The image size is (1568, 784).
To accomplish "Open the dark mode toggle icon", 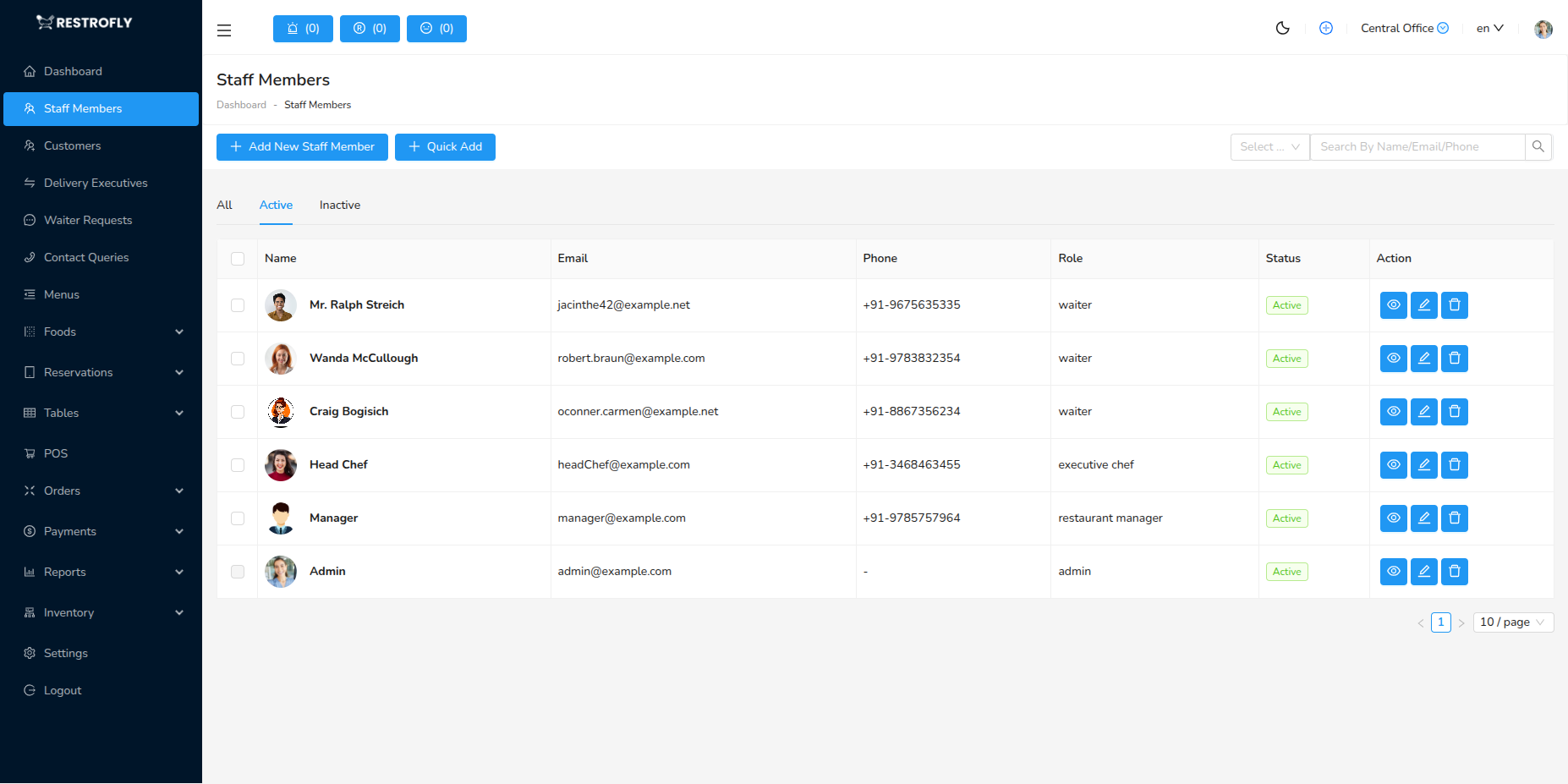I will pos(1282,28).
